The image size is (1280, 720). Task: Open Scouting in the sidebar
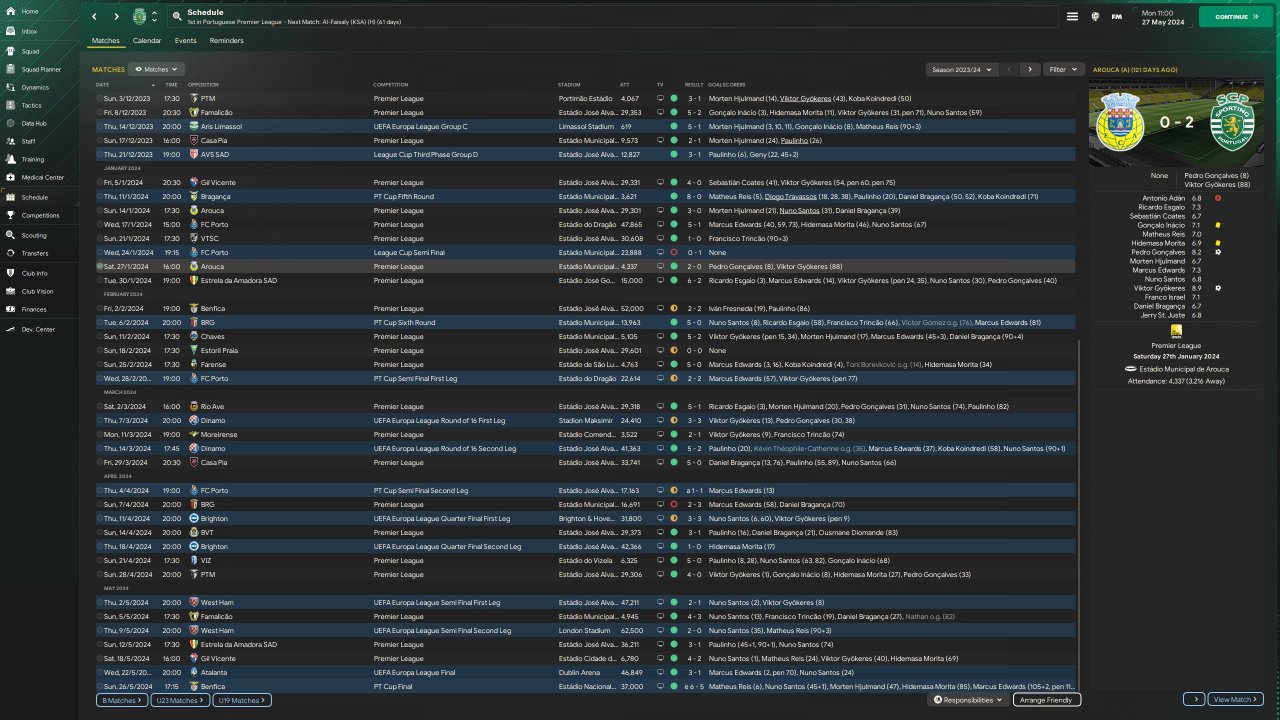(x=33, y=235)
